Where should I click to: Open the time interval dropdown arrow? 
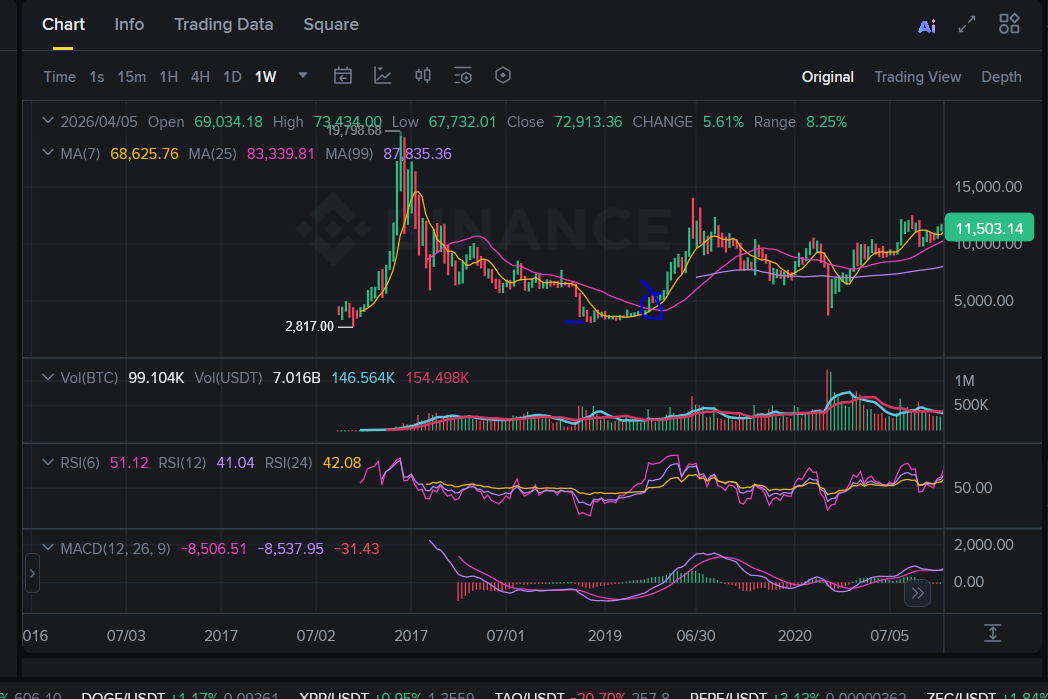(x=303, y=75)
